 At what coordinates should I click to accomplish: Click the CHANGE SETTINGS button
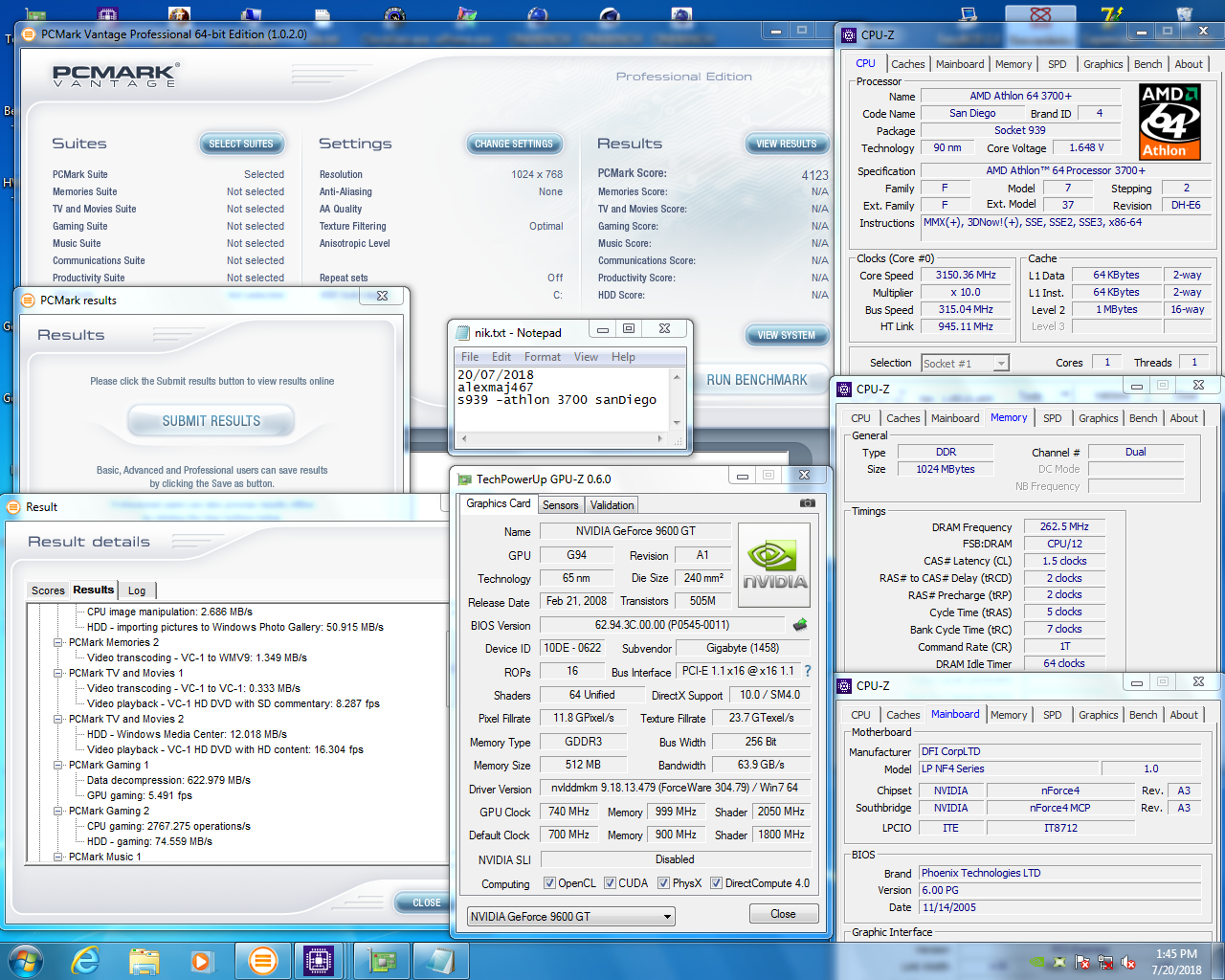514,144
